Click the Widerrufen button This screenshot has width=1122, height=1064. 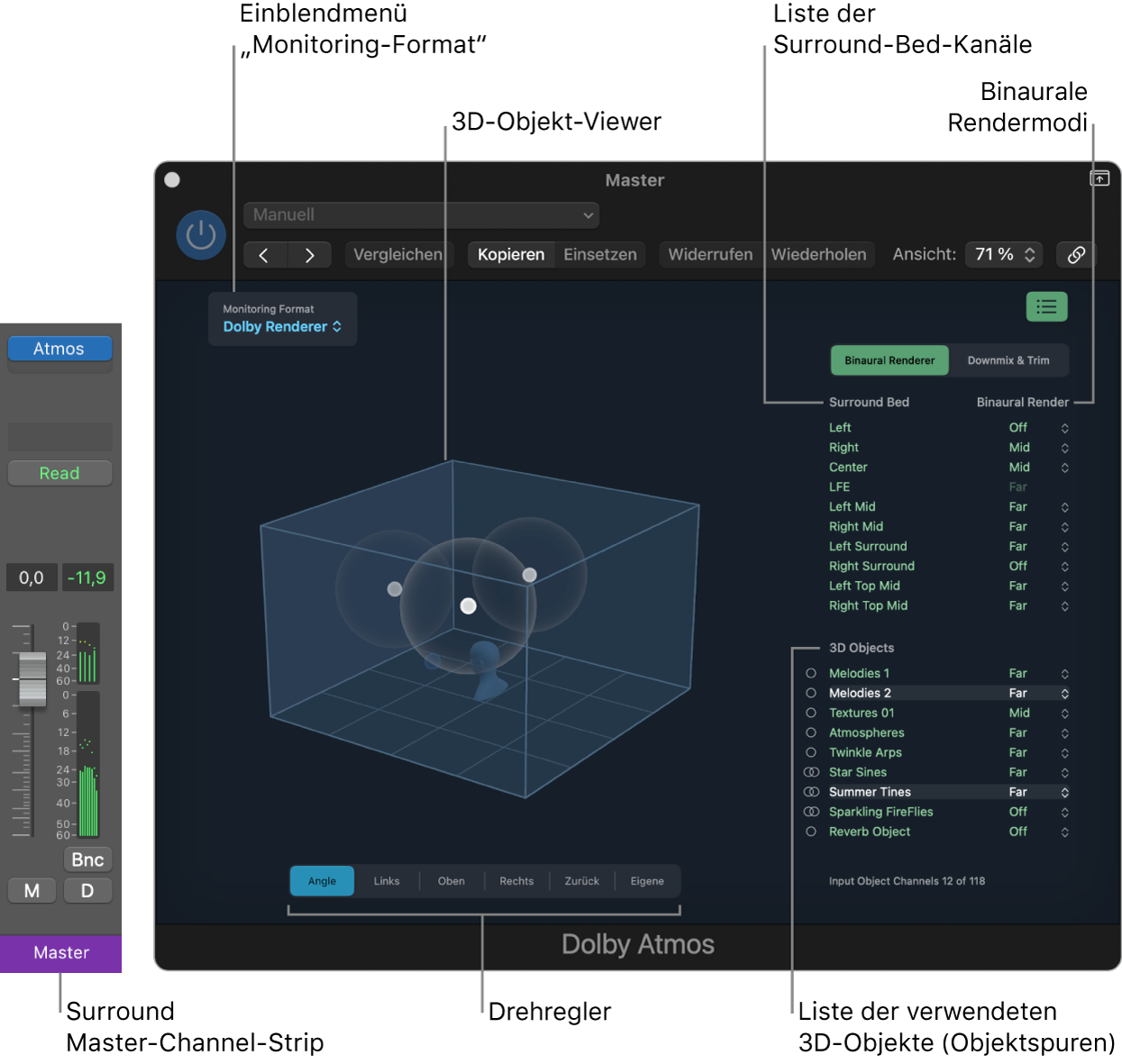[710, 255]
